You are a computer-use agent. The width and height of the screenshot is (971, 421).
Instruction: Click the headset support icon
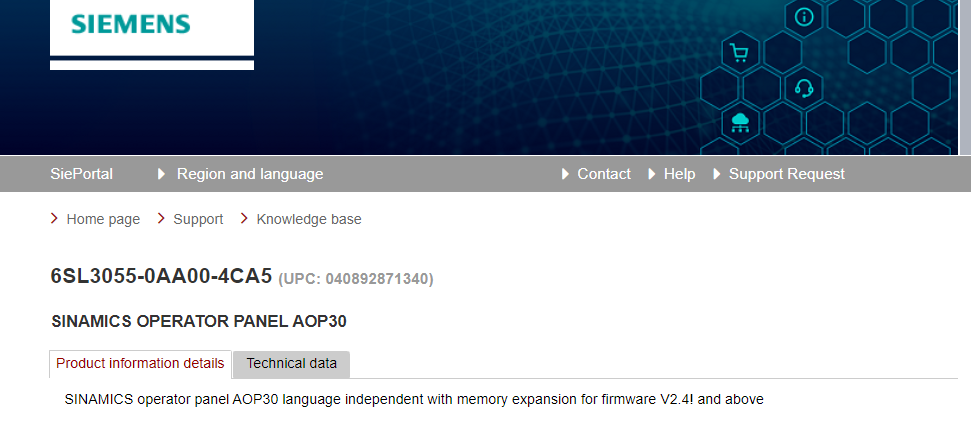click(803, 88)
